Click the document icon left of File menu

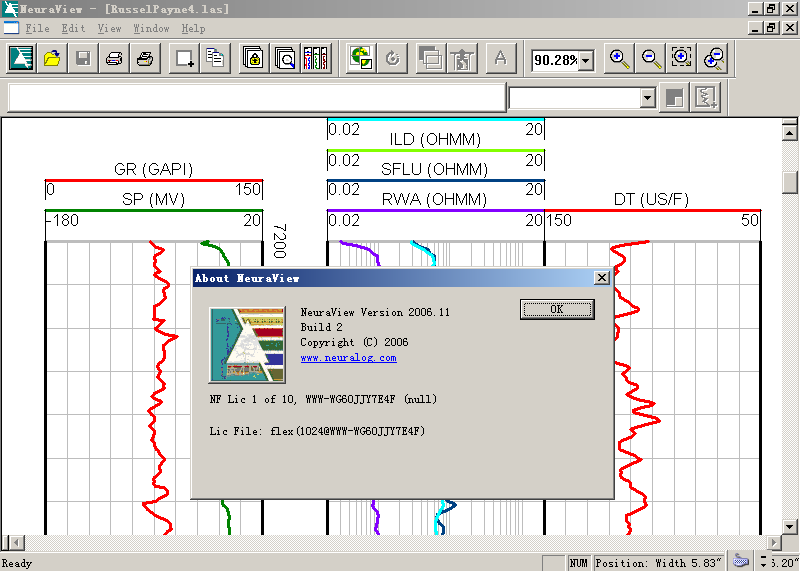(x=11, y=28)
